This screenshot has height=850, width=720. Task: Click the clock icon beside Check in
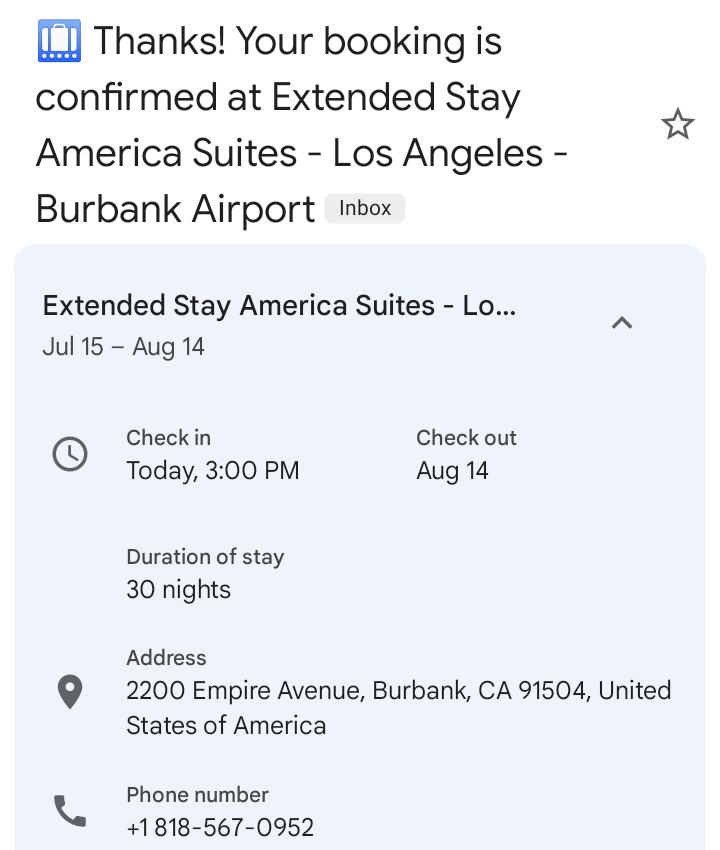pos(70,454)
